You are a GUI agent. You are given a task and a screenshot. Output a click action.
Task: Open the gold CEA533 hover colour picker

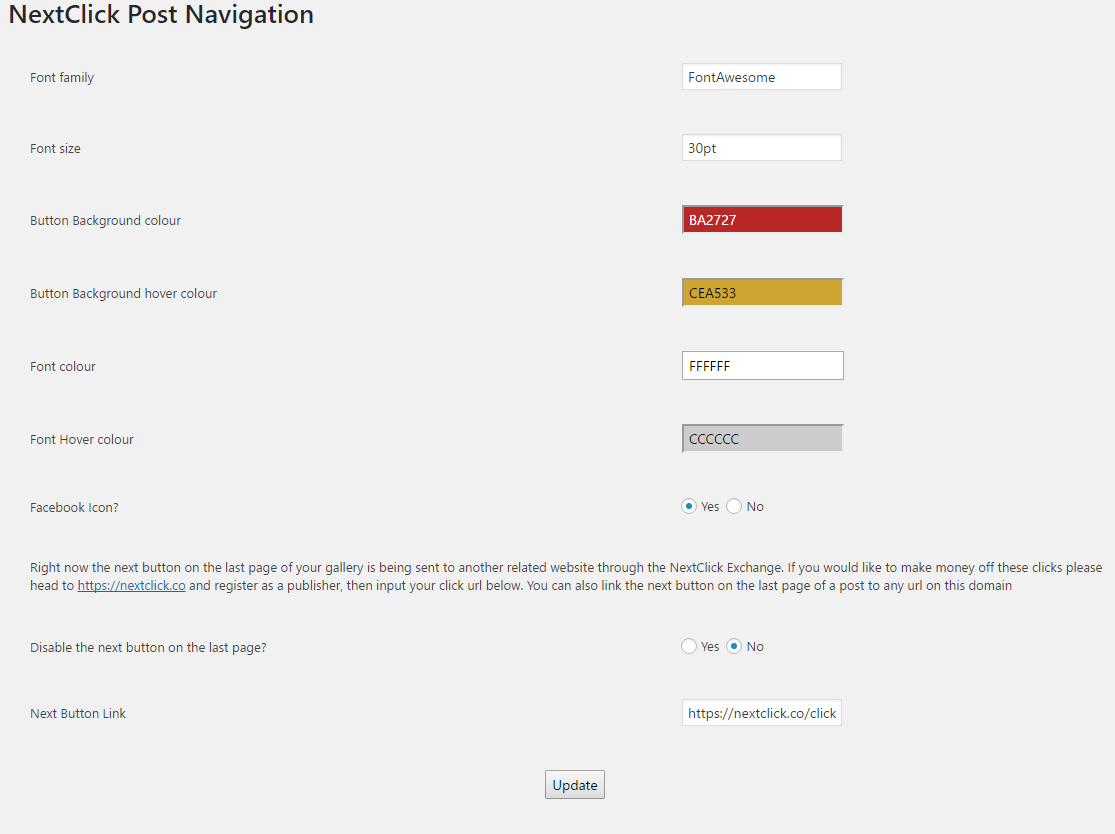tap(762, 292)
